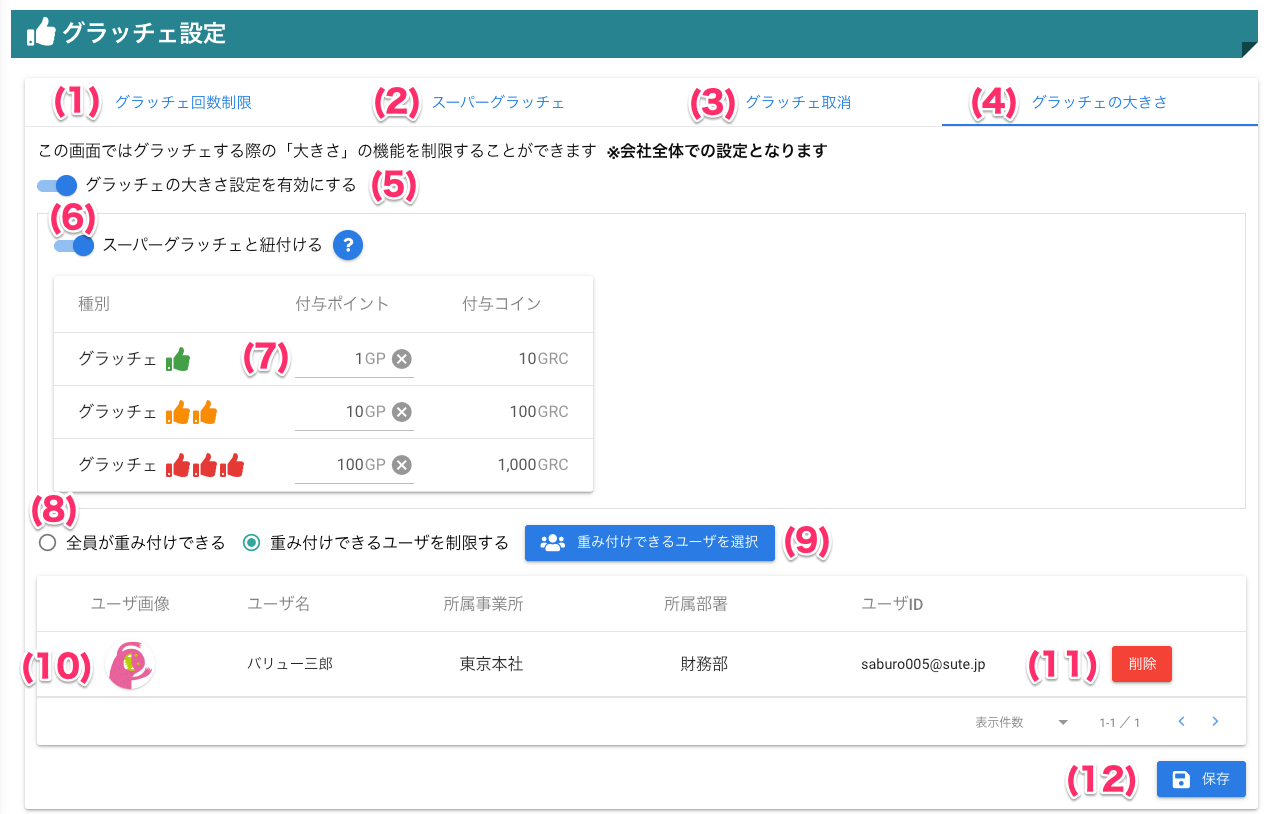Toggle スーパーグラッチェと紐付ける switch
Image resolution: width=1272 pixels, height=814 pixels.
[x=74, y=245]
